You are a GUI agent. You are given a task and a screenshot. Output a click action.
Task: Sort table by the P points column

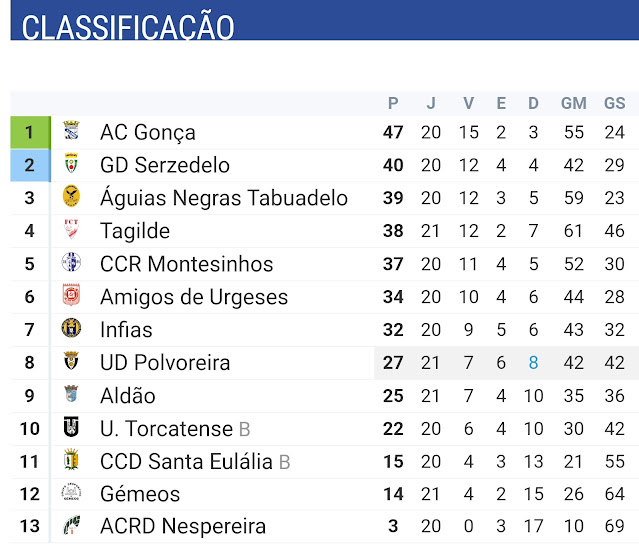[x=393, y=103]
